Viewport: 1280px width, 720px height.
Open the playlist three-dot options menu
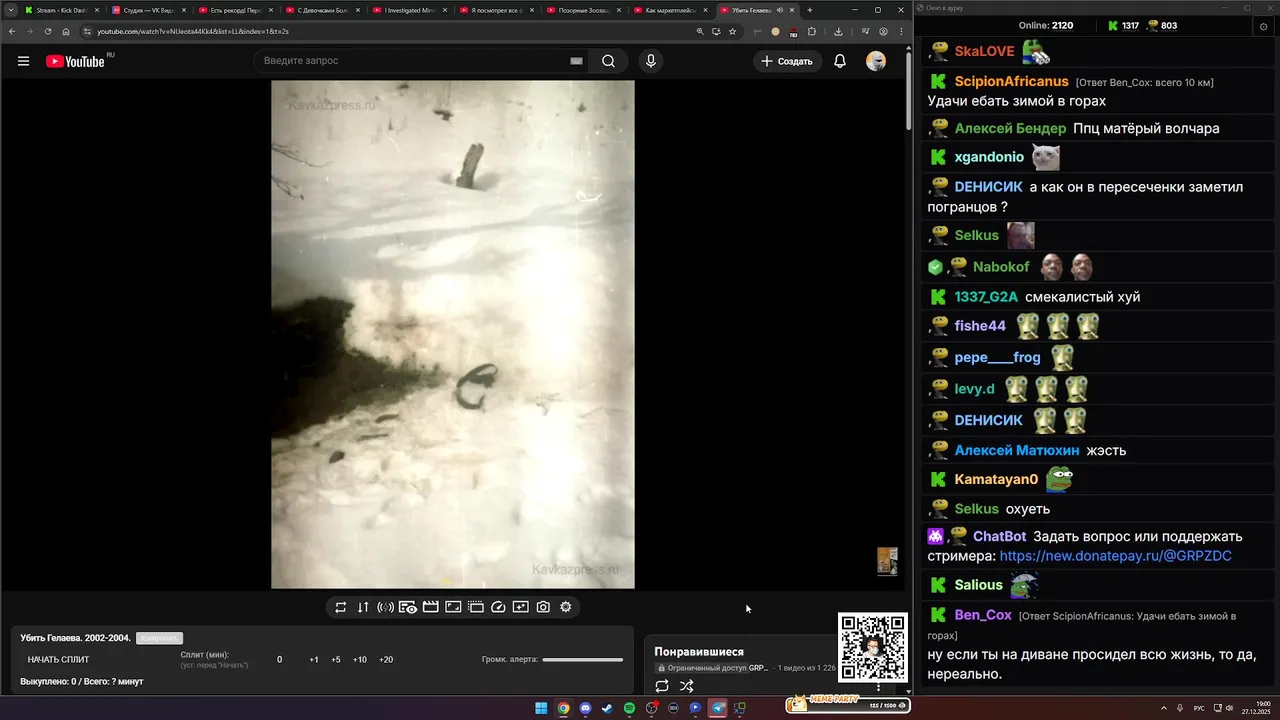coord(879,687)
